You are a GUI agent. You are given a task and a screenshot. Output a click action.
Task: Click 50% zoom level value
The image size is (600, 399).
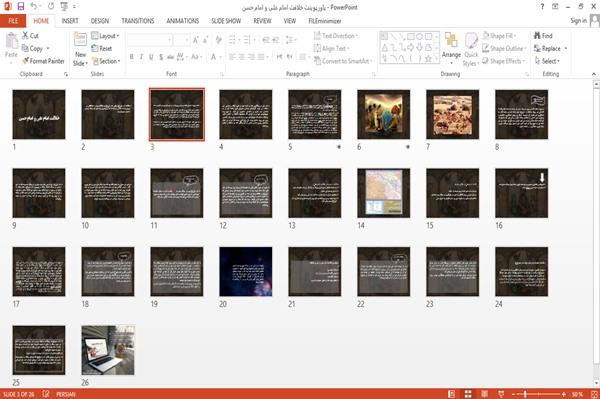coord(577,394)
